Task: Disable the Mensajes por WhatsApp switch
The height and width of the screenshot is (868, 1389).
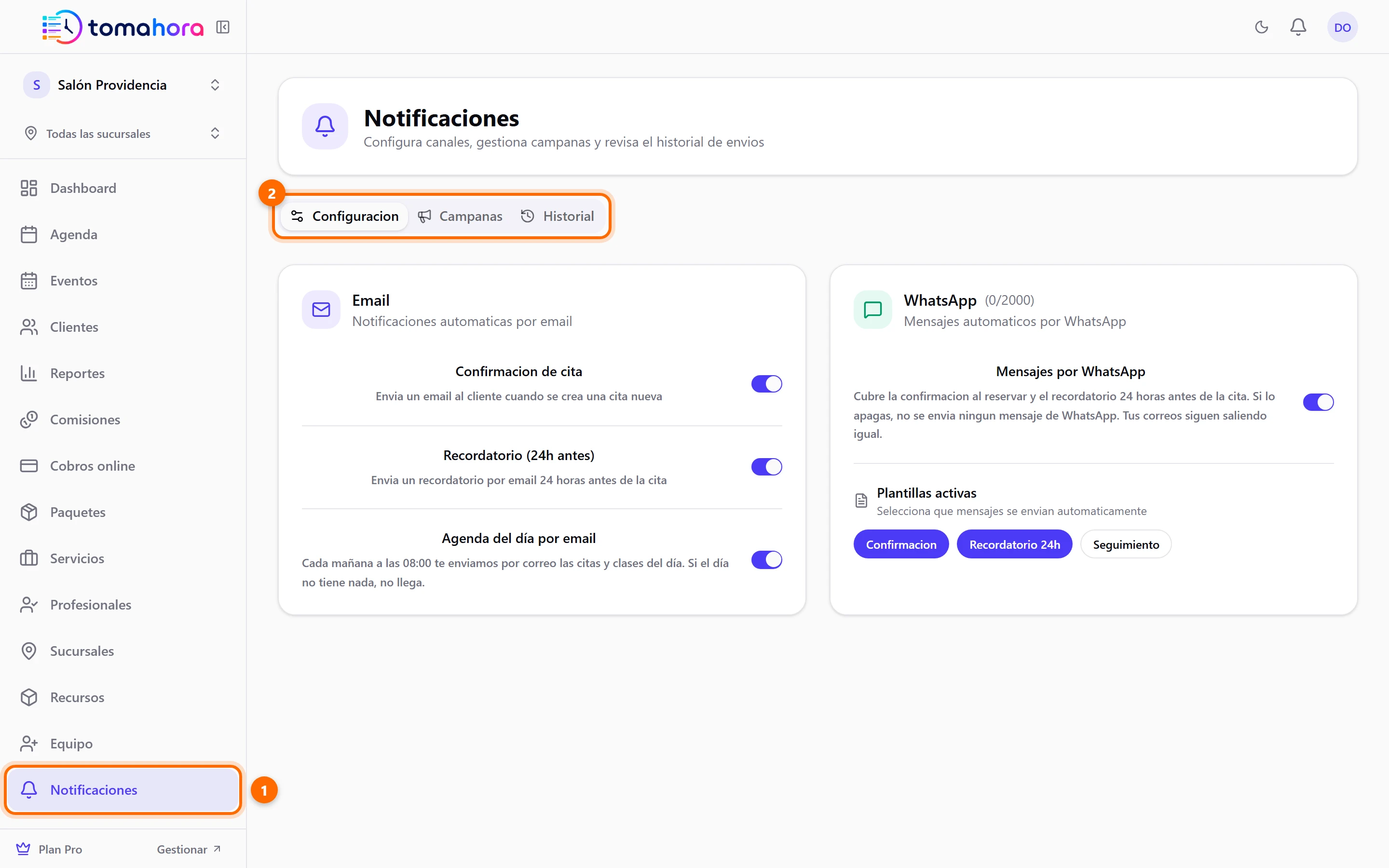Action: (1318, 402)
